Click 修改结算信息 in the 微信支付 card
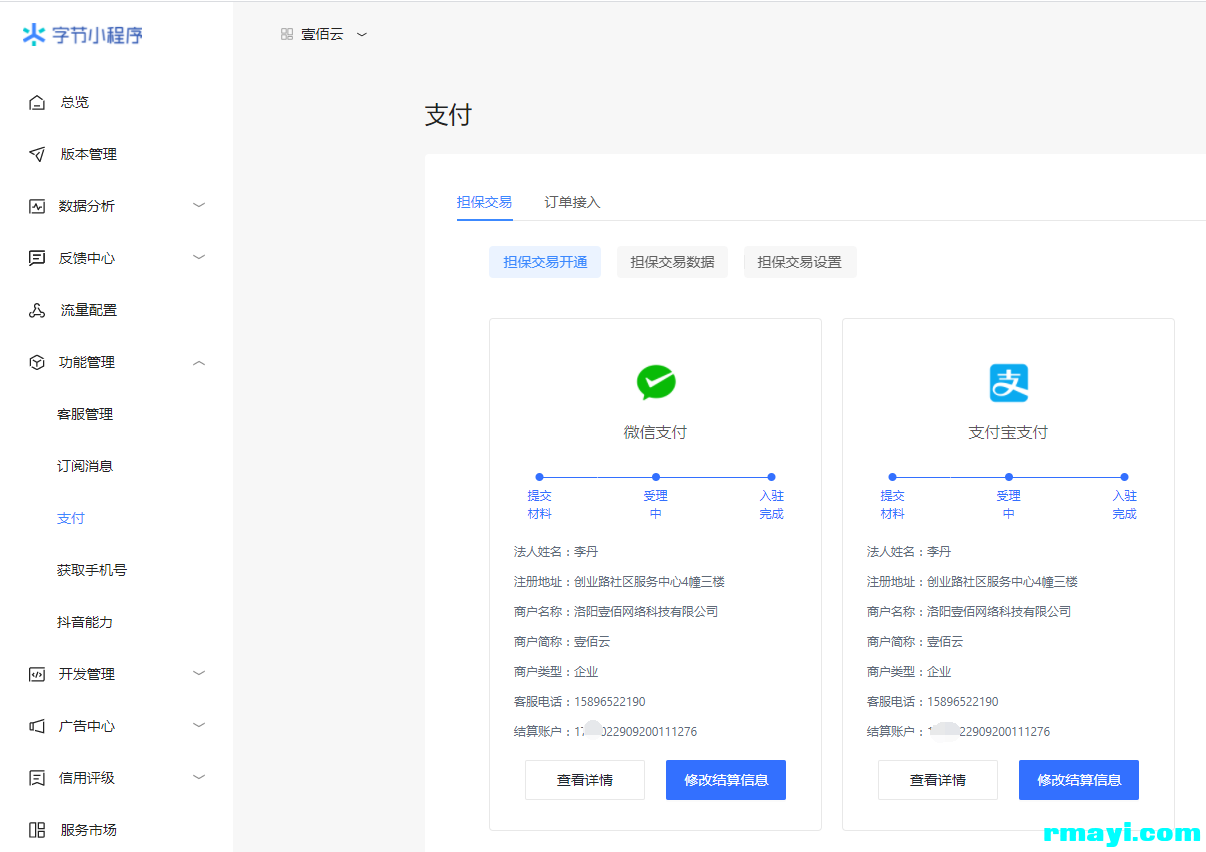The height and width of the screenshot is (852, 1206). (x=726, y=780)
